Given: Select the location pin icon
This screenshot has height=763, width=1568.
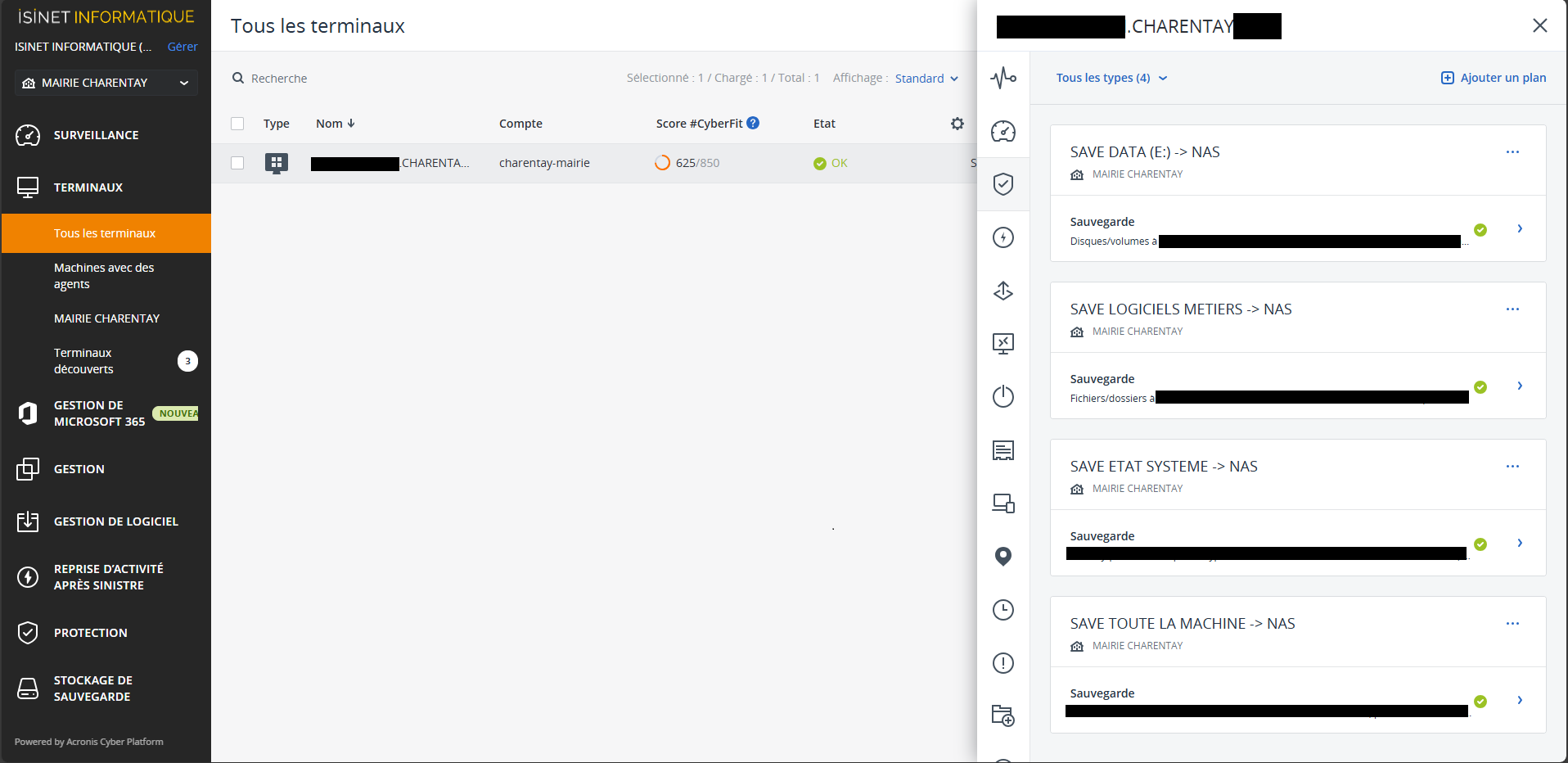Looking at the screenshot, I should tap(1003, 557).
